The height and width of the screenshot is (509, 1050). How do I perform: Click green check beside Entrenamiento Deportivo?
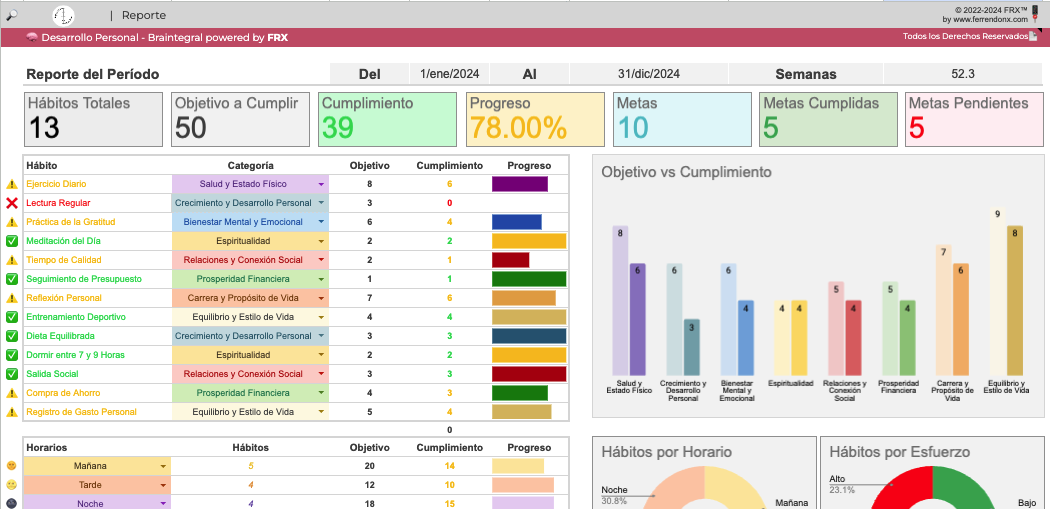(x=11, y=317)
